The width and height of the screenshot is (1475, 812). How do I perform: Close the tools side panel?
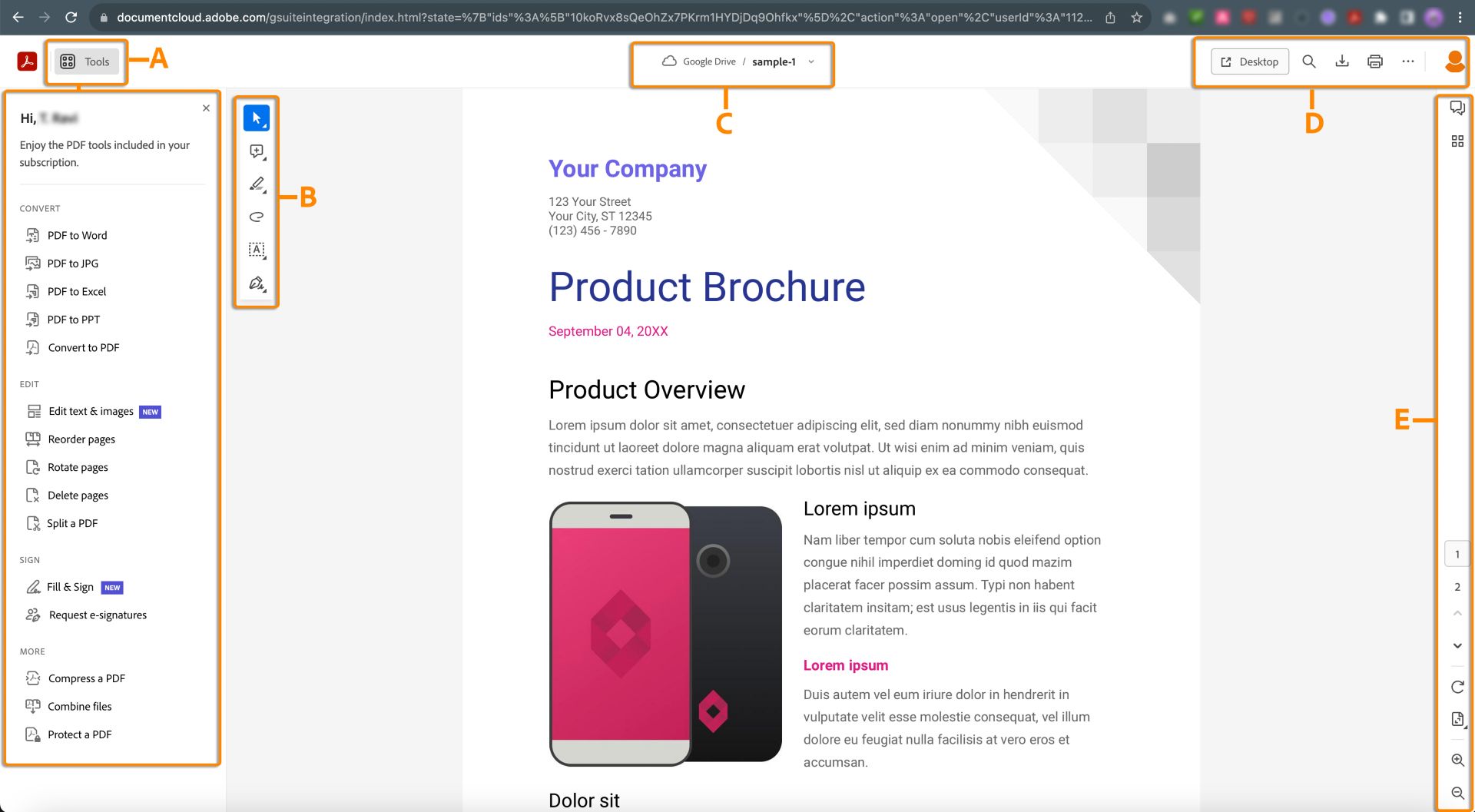(206, 108)
